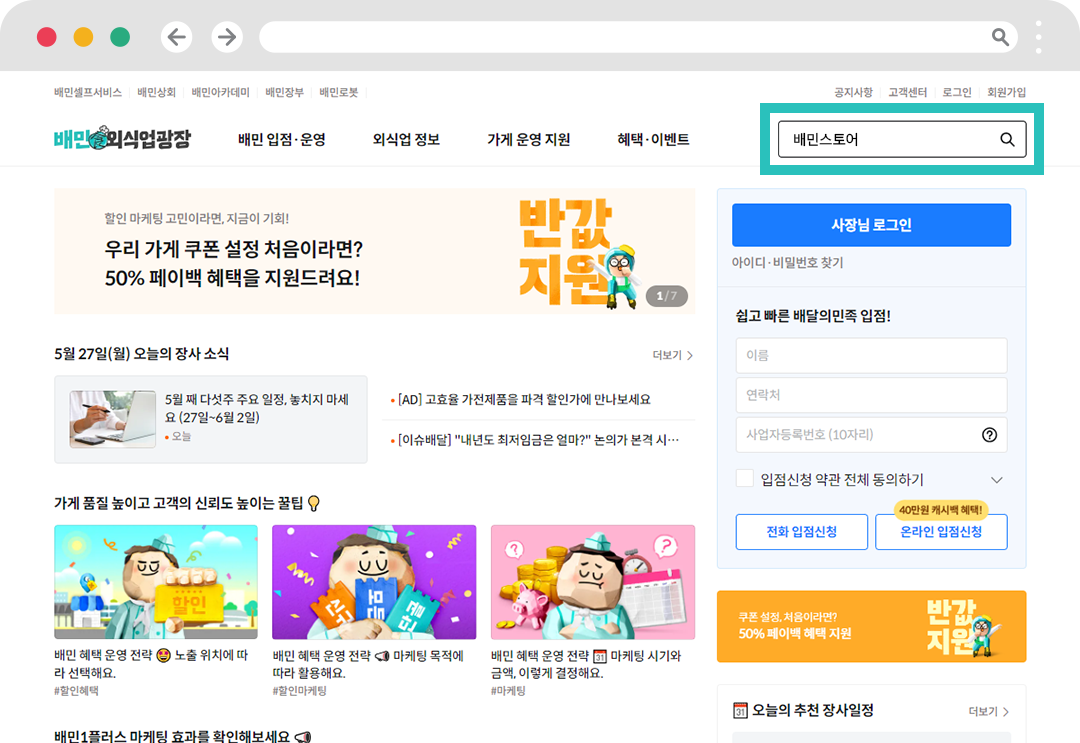Click the 1/7 banner page indicator
The width and height of the screenshot is (1080, 743).
(666, 295)
